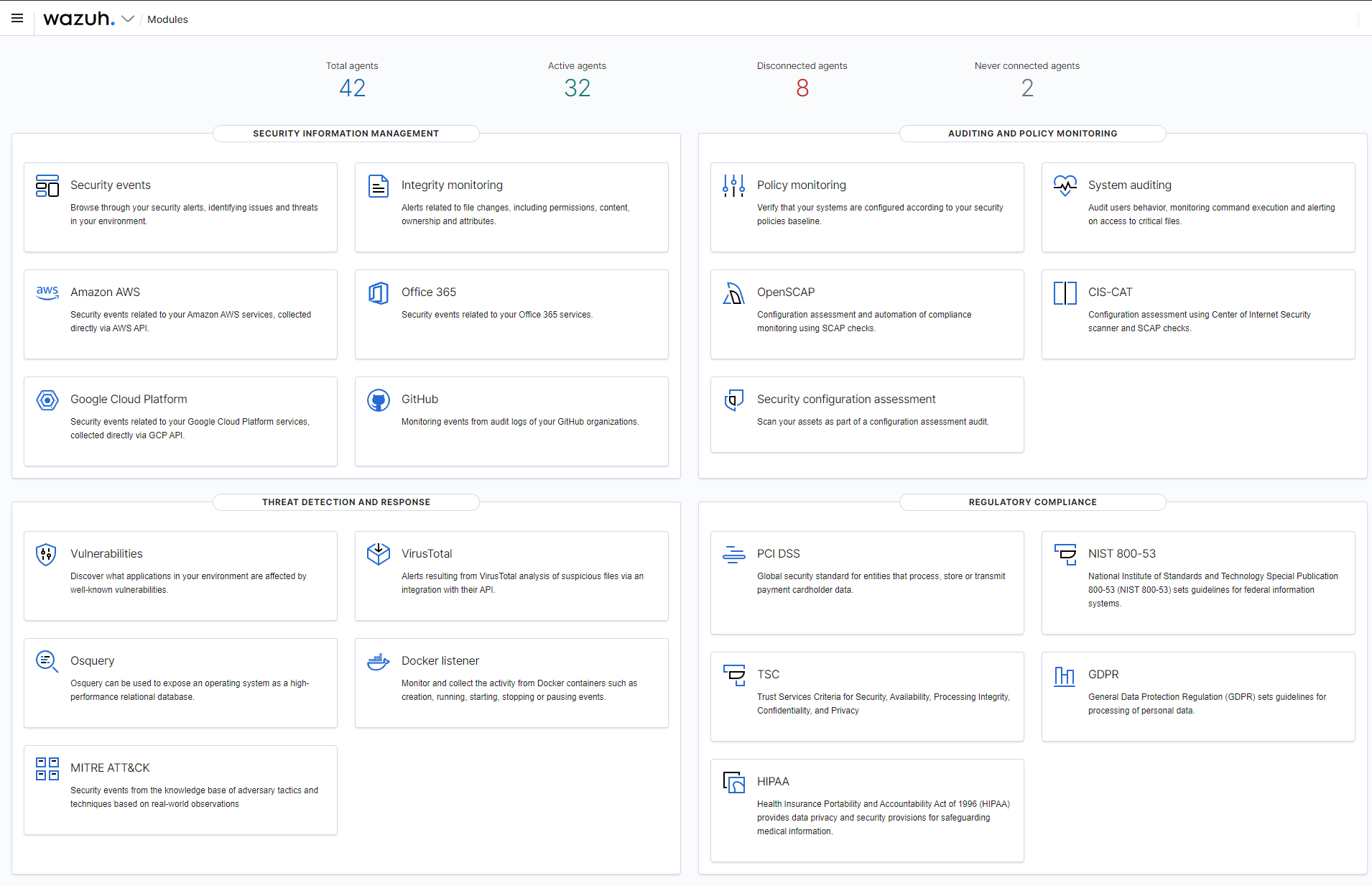The width and height of the screenshot is (1372, 886).
Task: Click the CIS-CAT columns icon
Action: [1065, 292]
